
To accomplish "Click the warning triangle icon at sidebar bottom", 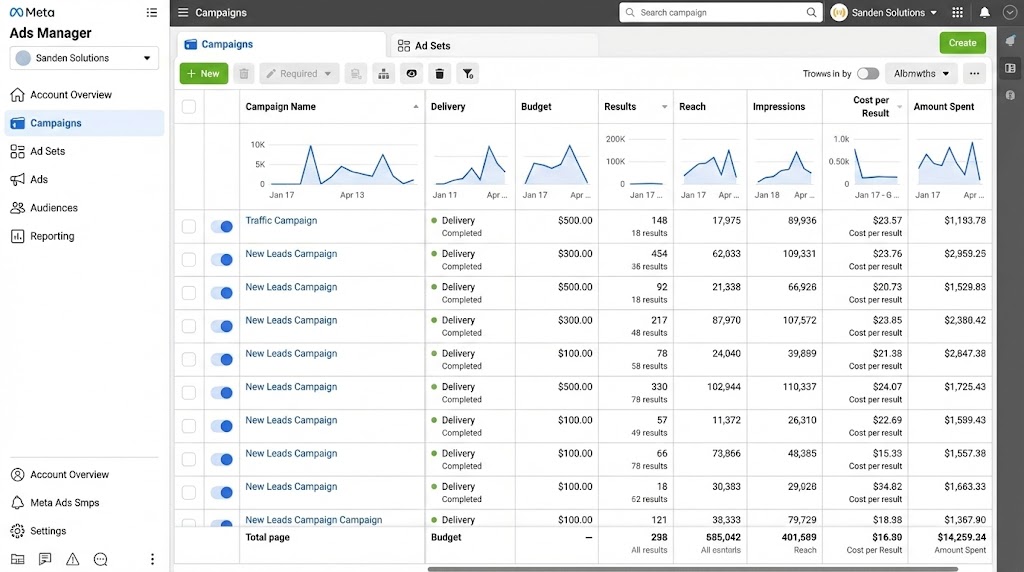I will (x=72, y=559).
